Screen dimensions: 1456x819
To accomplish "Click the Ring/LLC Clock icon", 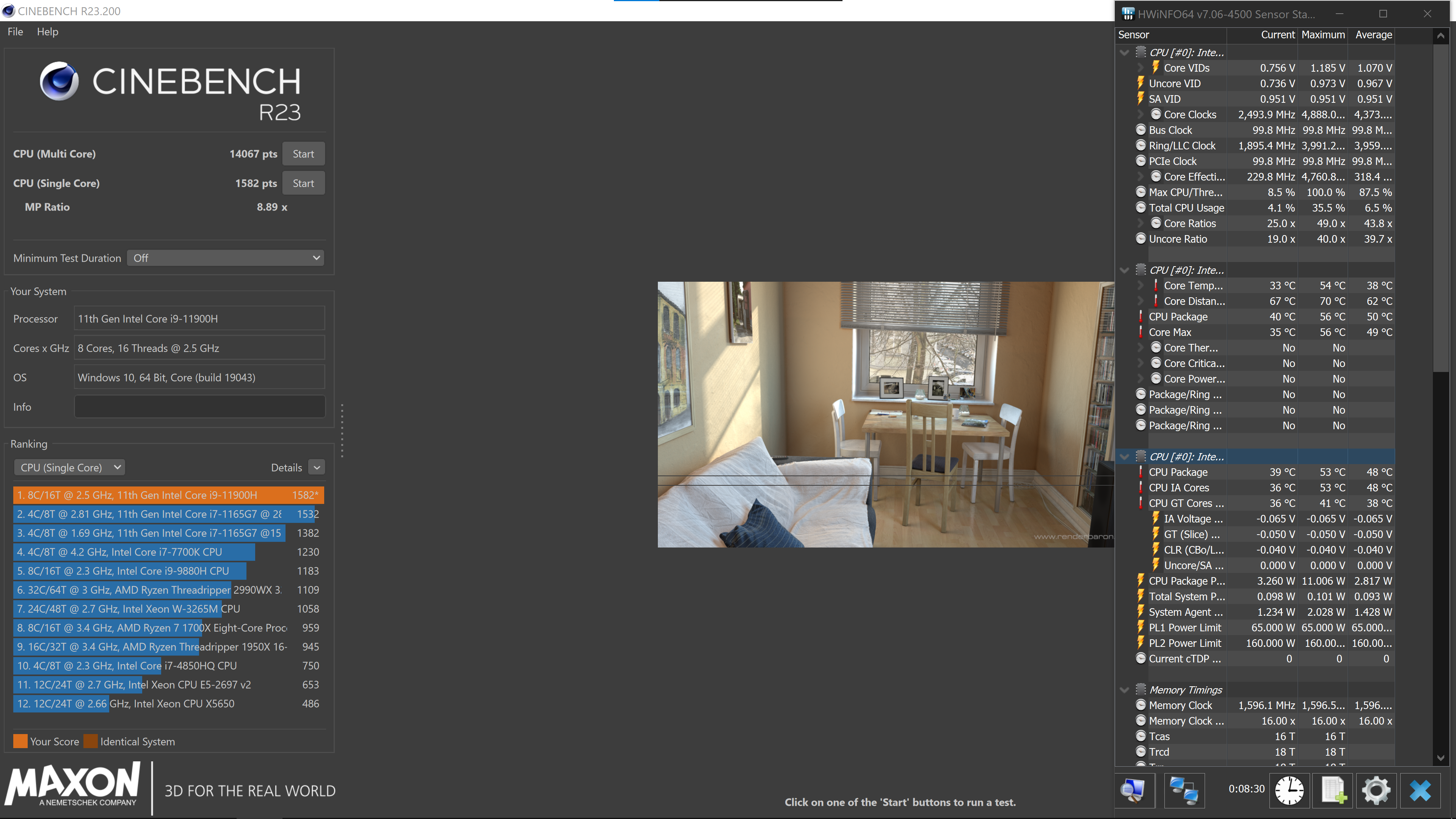I will (1141, 146).
